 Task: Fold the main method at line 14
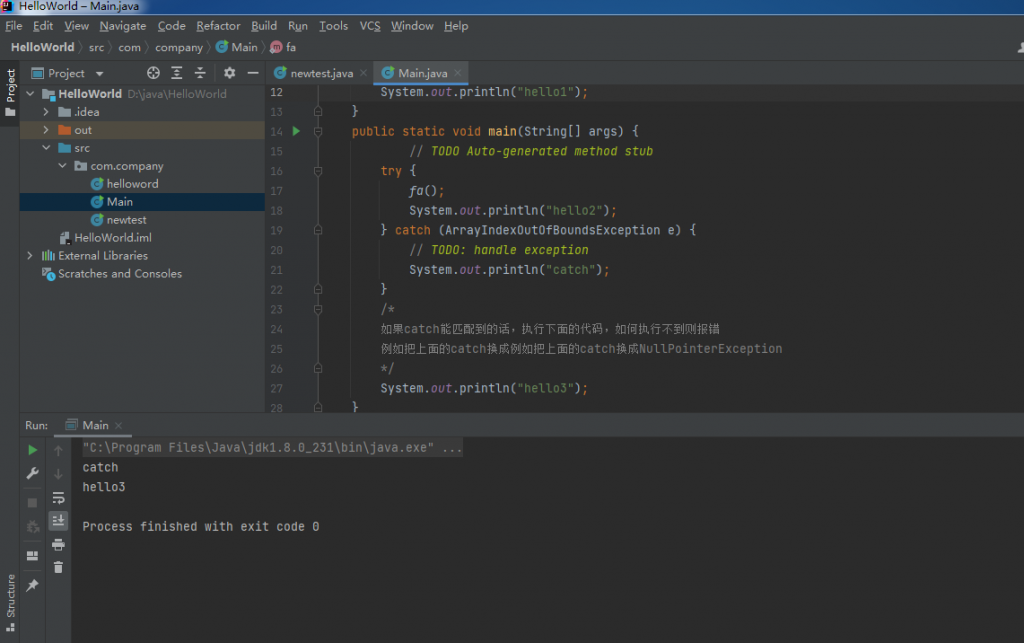(317, 131)
